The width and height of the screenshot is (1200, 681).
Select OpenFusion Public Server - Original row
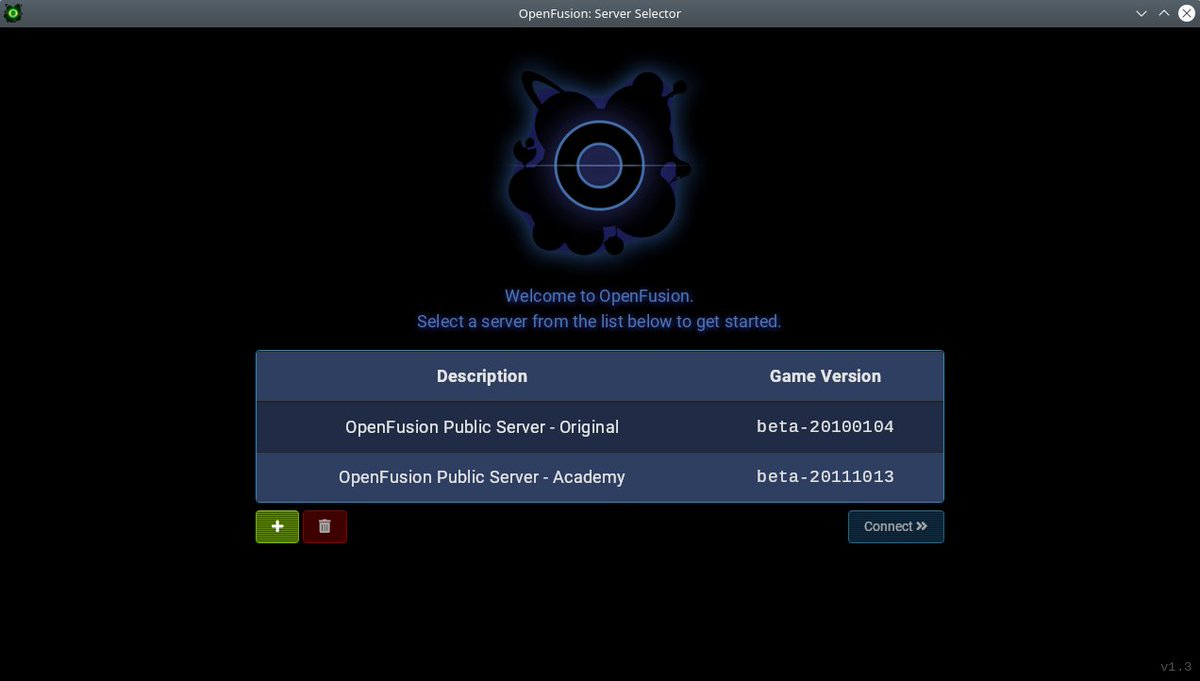(482, 426)
